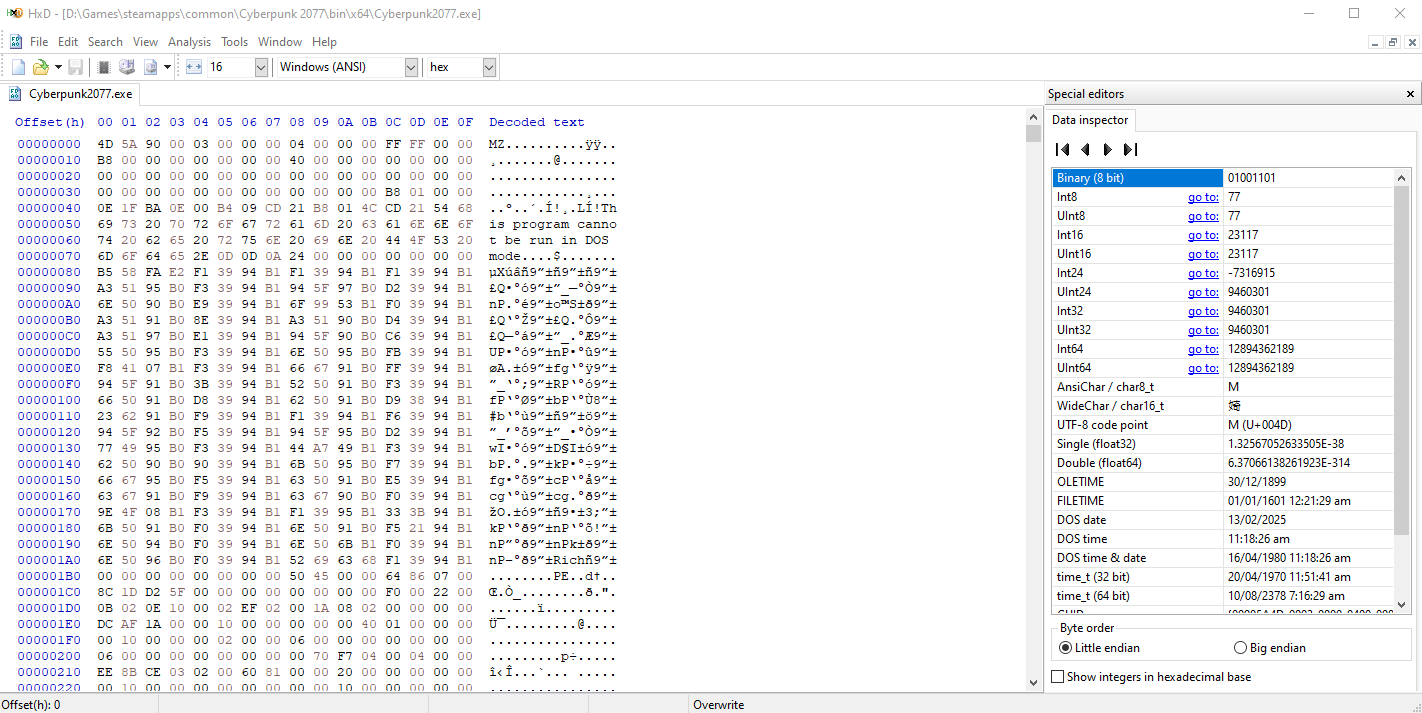Click offset row 000001B0
This screenshot has width=1422, height=713.
point(49,576)
